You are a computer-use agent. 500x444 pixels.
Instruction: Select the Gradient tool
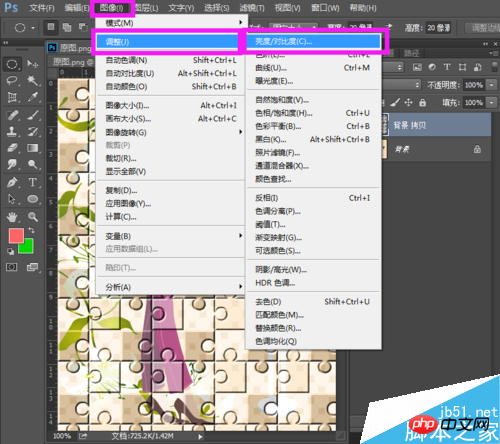tap(32, 148)
